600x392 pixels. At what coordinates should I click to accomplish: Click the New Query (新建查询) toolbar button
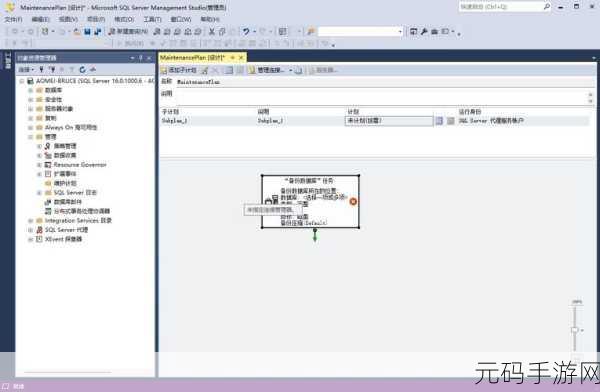tap(128, 32)
